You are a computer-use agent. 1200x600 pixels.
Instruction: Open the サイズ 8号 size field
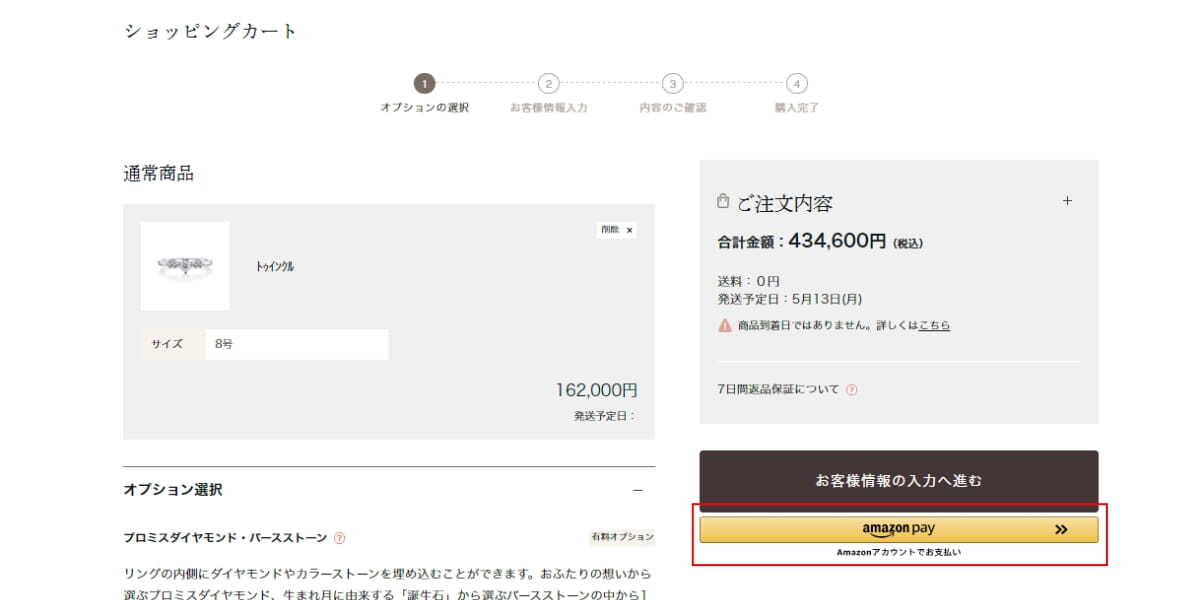(x=296, y=344)
